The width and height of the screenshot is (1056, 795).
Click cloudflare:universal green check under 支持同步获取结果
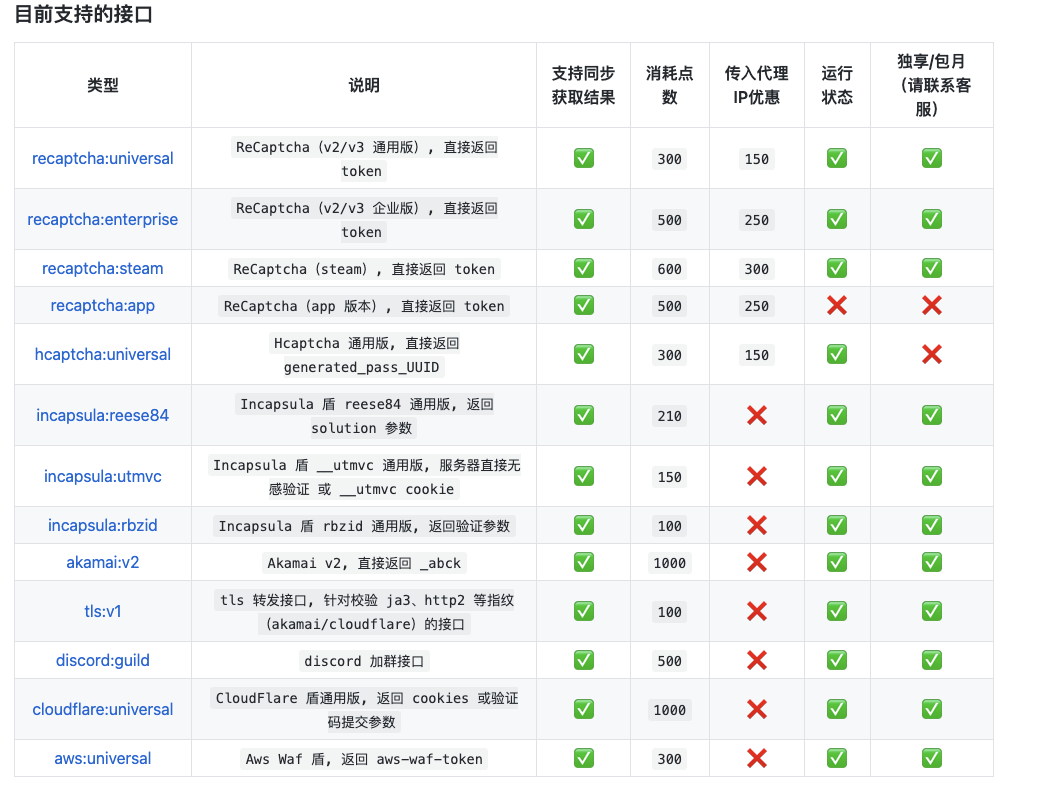(x=584, y=709)
